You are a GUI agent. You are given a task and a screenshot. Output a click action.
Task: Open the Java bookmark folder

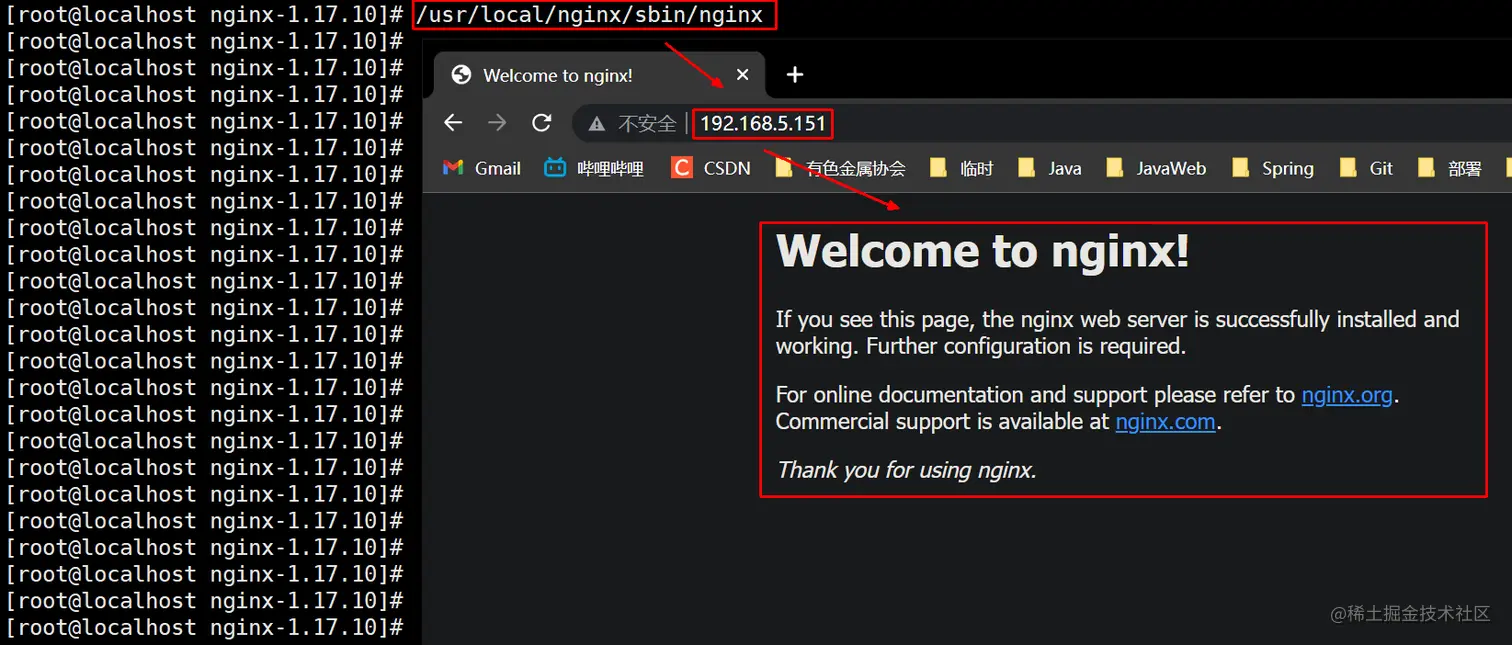[x=1050, y=168]
